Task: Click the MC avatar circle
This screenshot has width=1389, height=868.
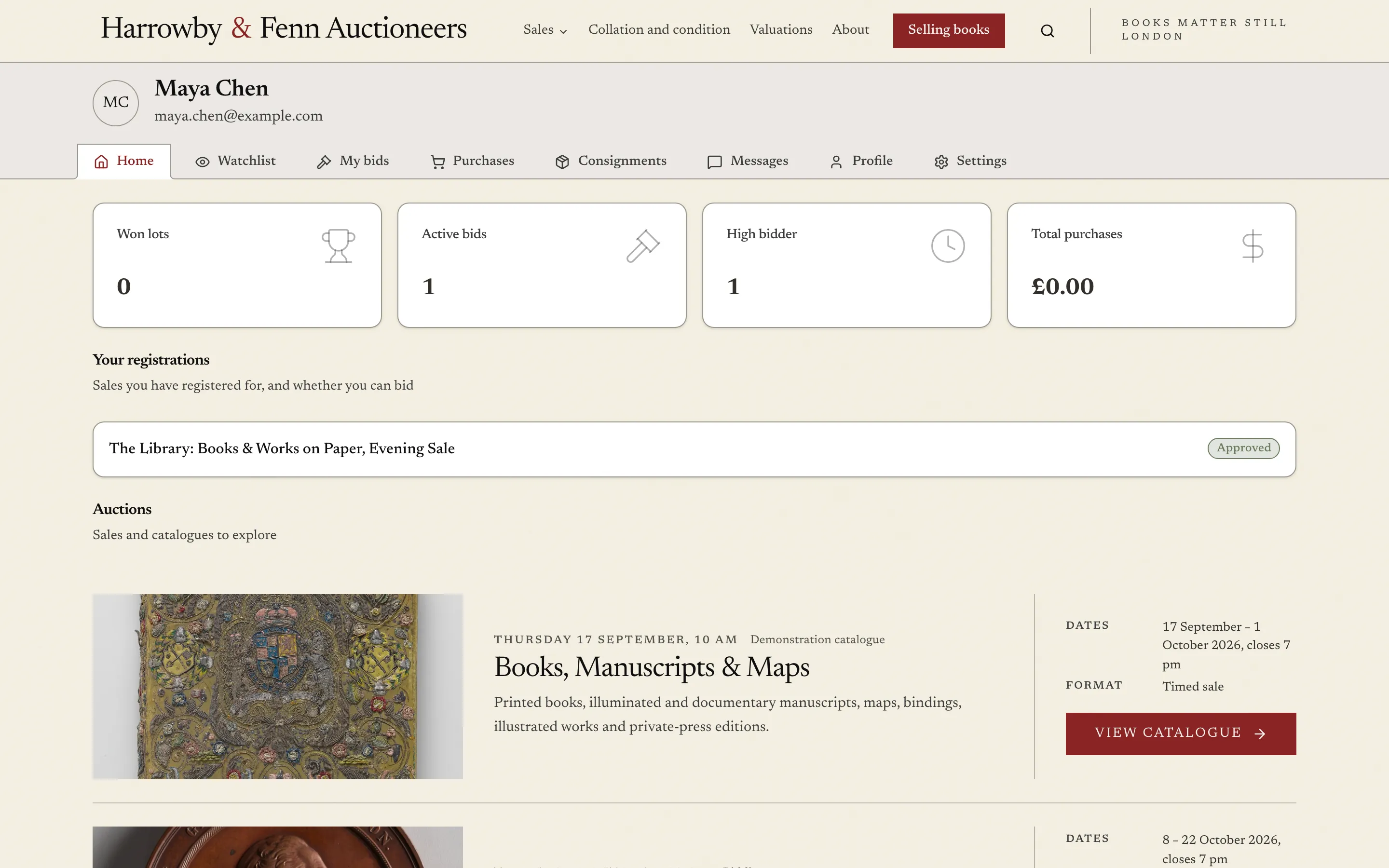Action: click(116, 103)
